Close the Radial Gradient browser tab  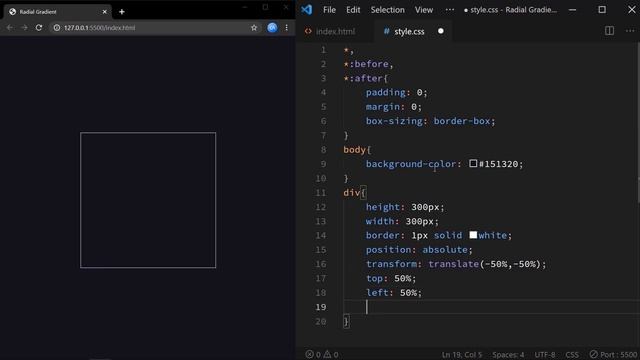click(x=104, y=12)
